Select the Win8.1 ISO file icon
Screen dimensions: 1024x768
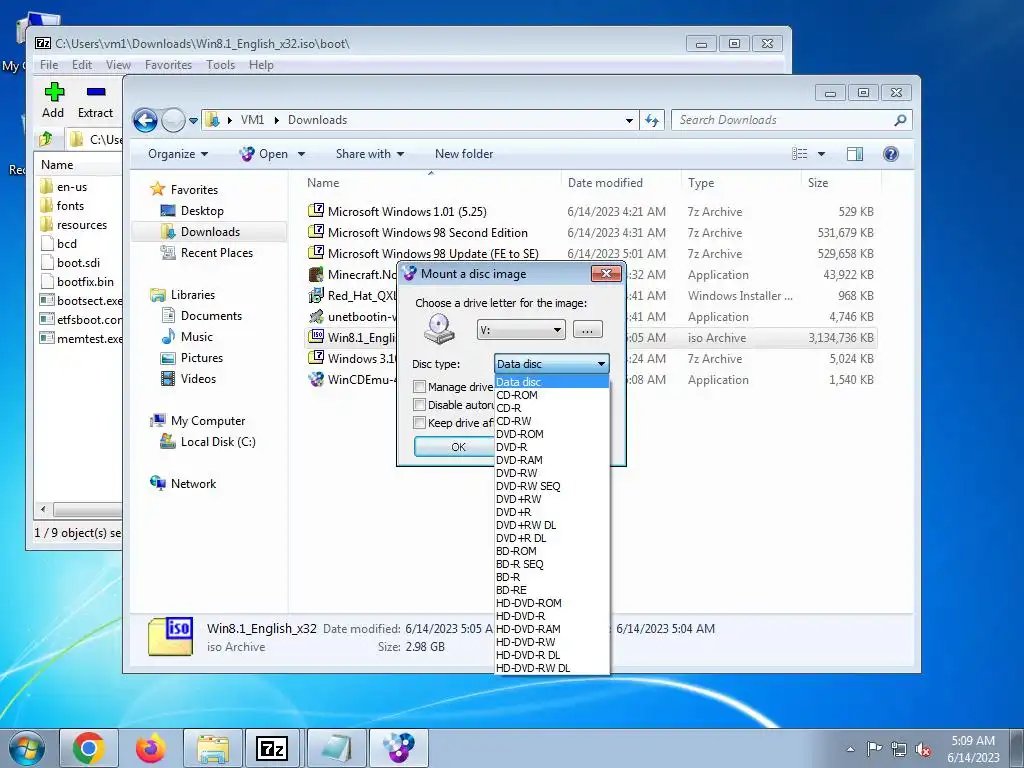point(316,337)
